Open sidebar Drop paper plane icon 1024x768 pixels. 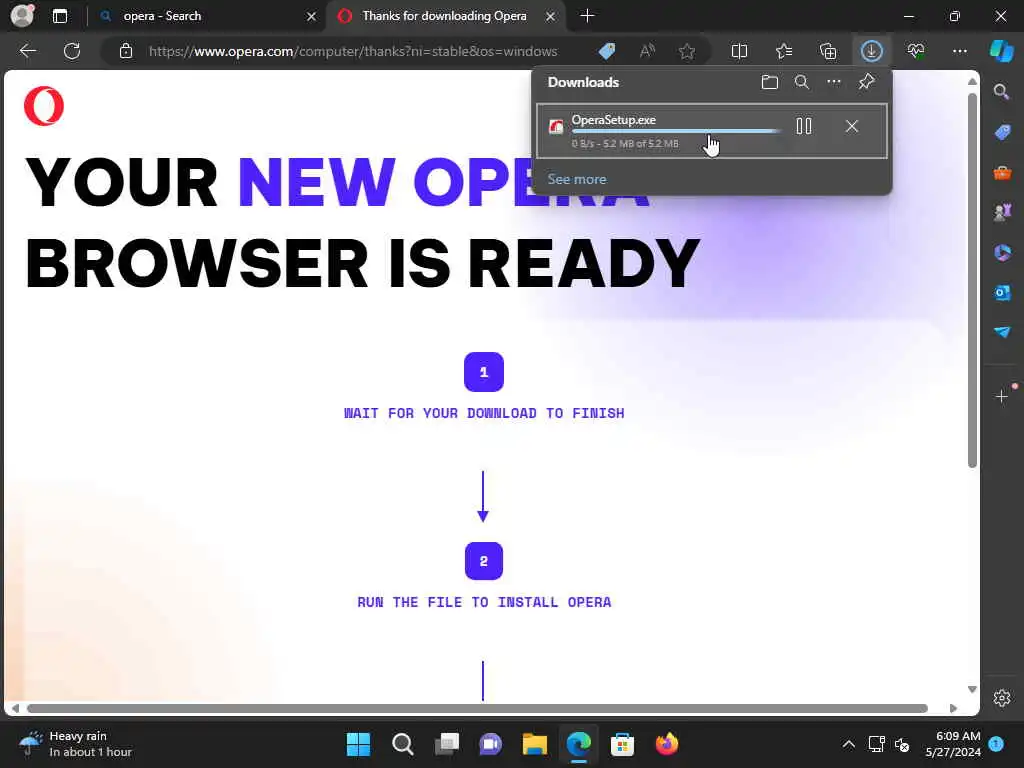tap(1002, 332)
